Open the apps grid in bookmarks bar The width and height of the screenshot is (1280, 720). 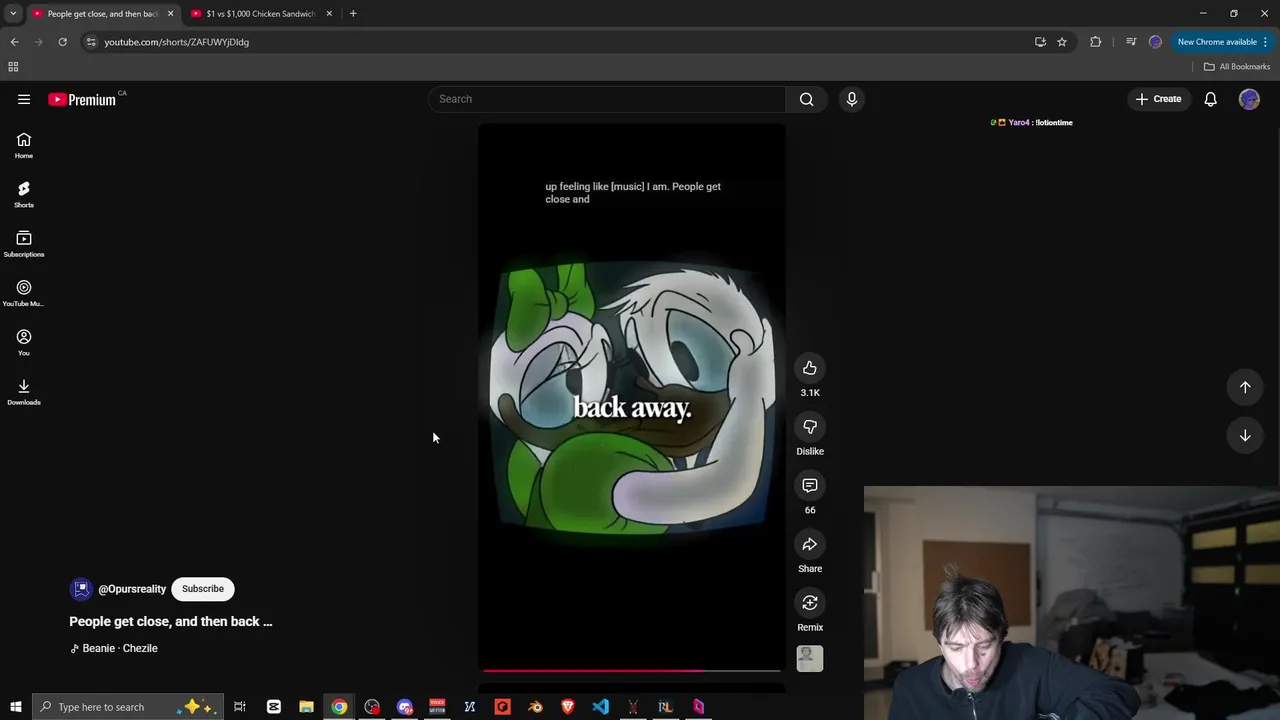[13, 67]
